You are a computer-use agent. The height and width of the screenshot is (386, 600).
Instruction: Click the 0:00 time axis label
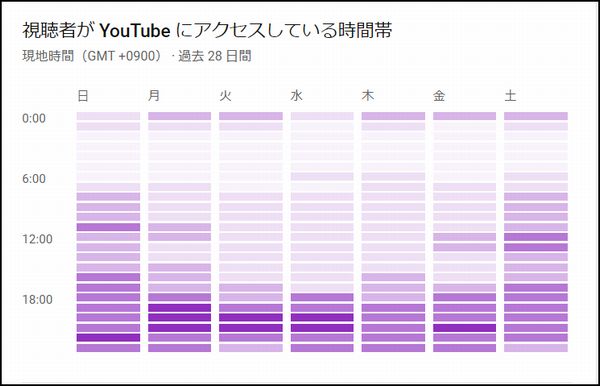[34, 118]
